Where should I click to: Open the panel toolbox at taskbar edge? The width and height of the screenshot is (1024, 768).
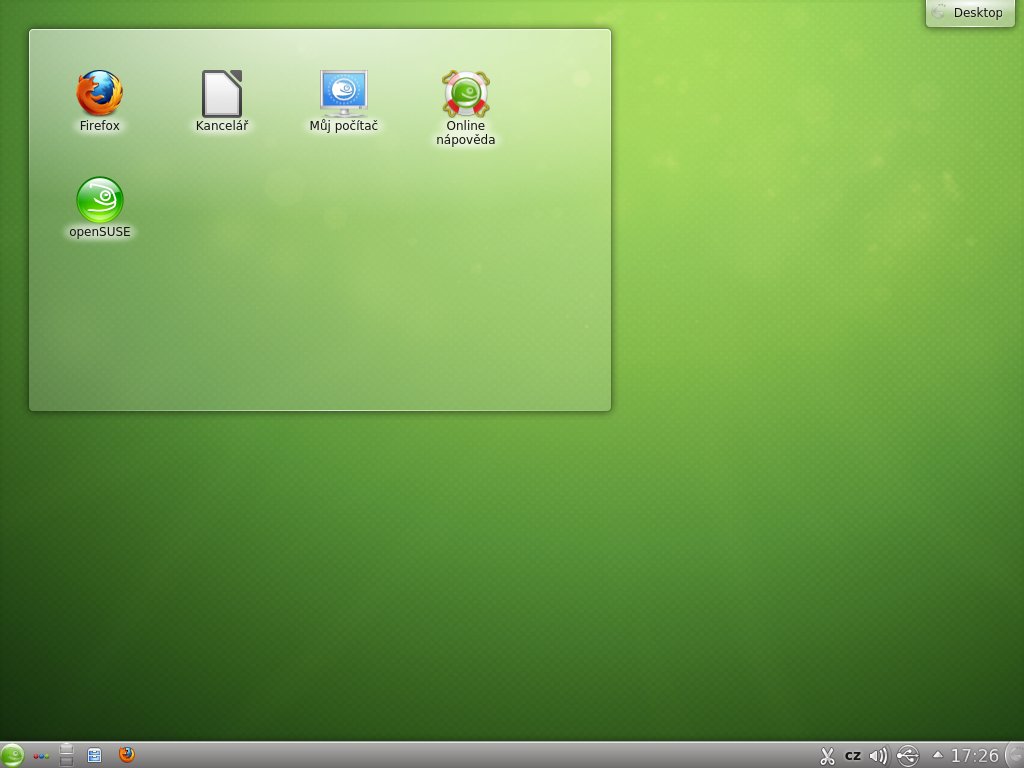tap(1016, 756)
